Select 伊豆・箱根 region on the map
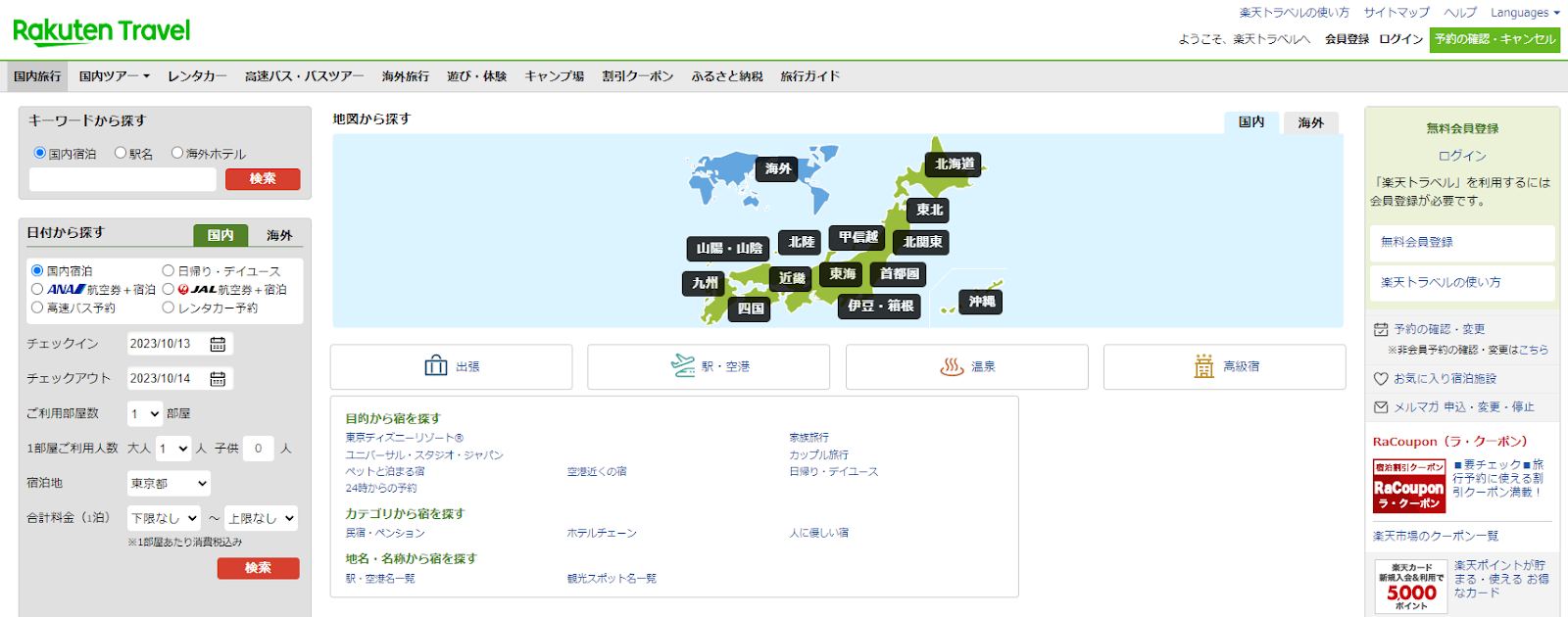Screen dimensions: 1568x617 point(881,307)
